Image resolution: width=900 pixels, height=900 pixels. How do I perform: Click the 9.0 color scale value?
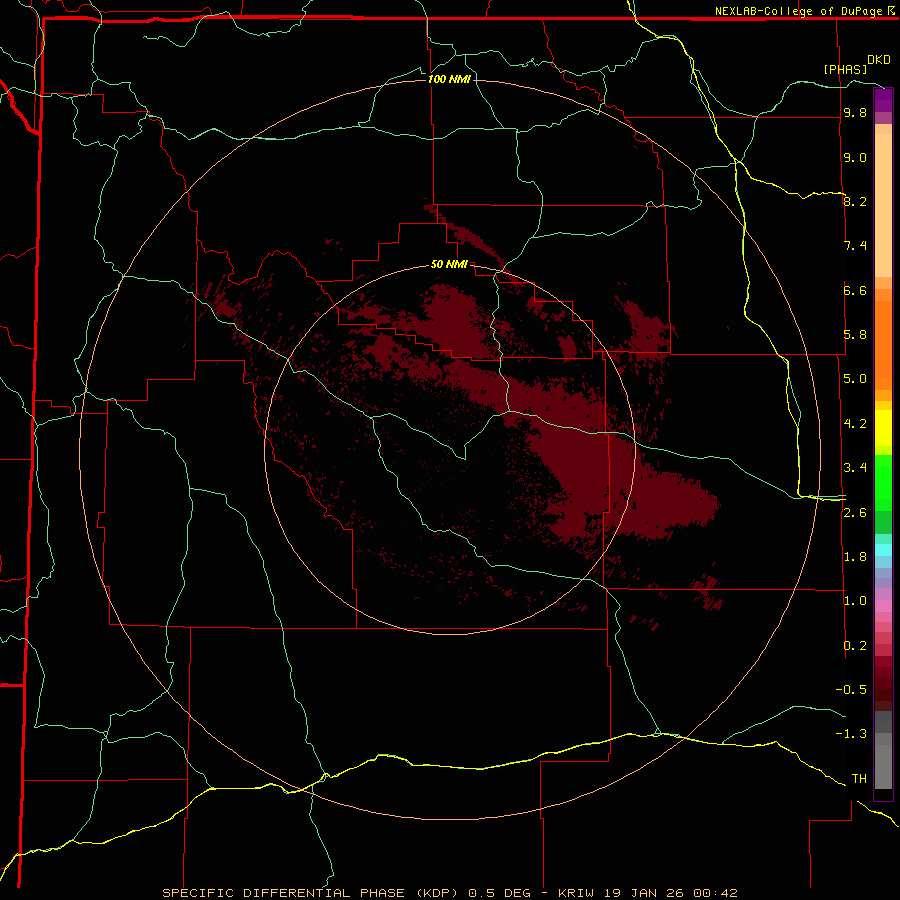click(x=855, y=157)
